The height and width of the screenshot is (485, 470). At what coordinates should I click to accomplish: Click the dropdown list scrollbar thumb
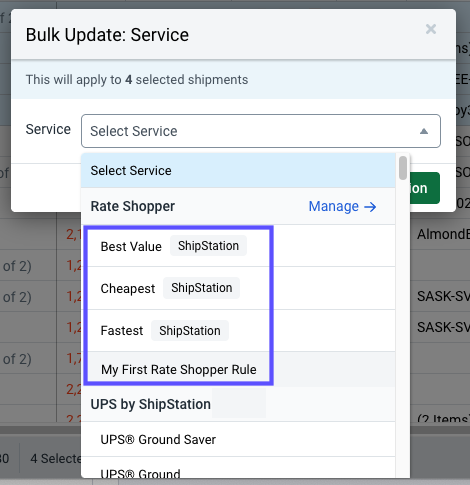(403, 168)
